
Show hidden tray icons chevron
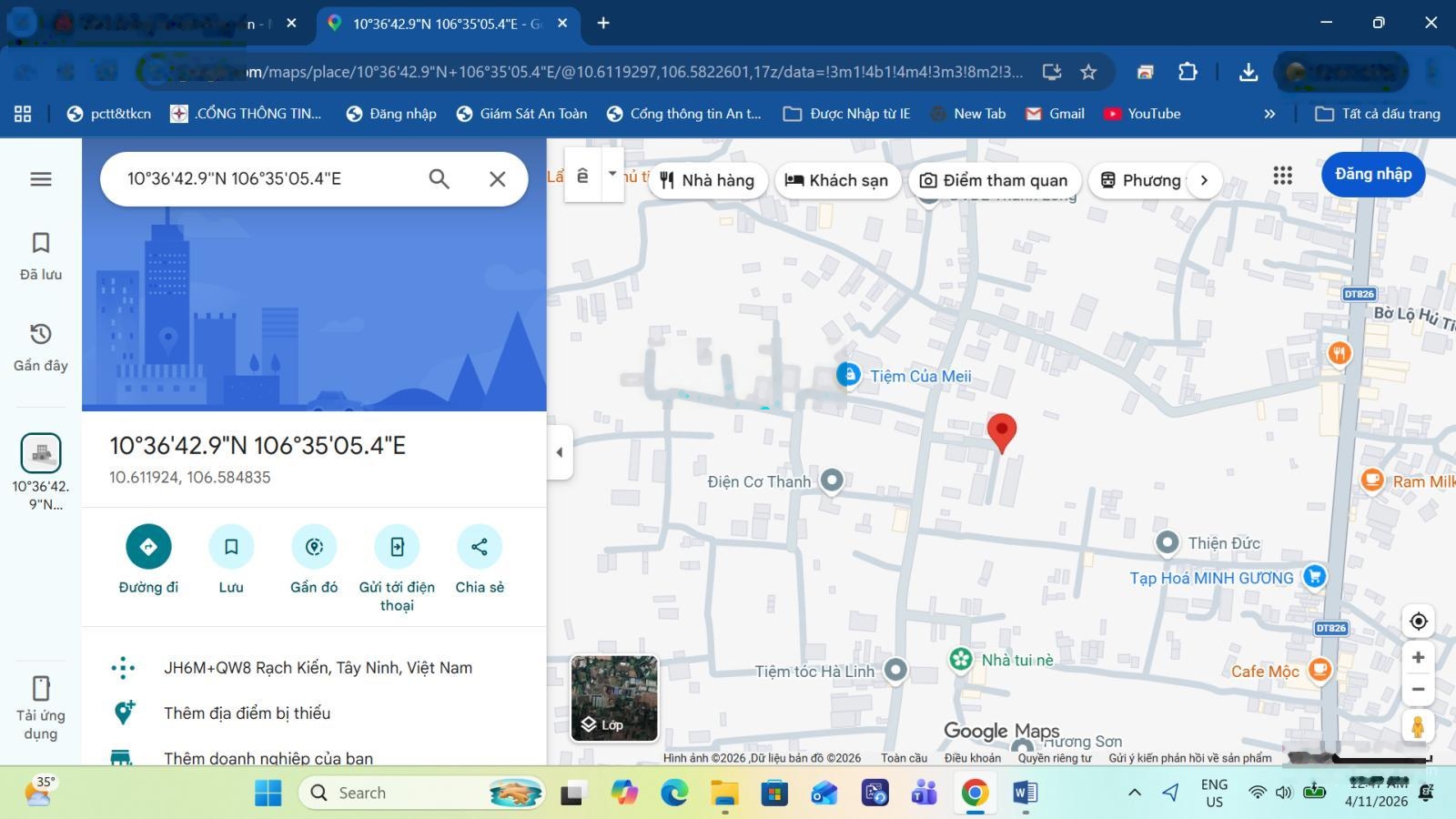[x=1135, y=793]
